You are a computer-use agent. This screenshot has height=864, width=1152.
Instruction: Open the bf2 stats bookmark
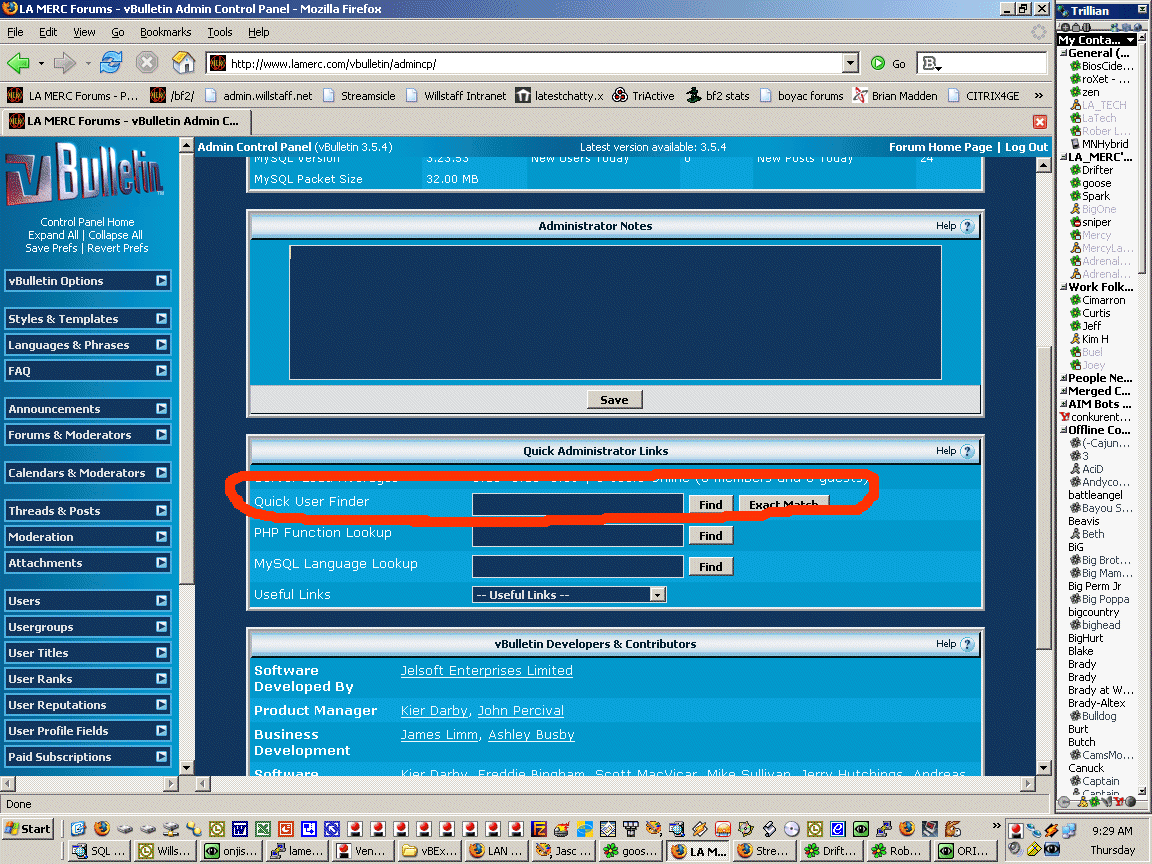point(718,96)
